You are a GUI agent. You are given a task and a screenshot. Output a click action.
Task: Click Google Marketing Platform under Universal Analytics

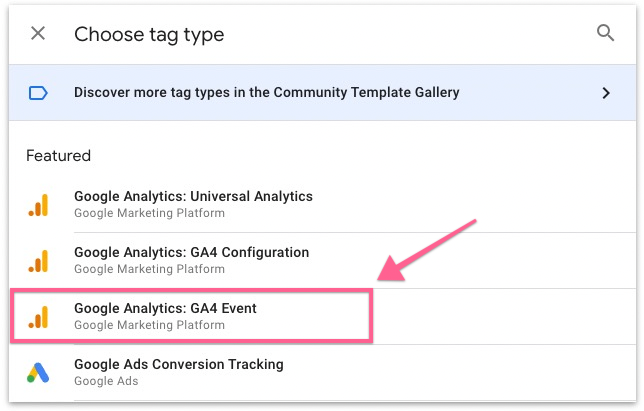point(149,213)
